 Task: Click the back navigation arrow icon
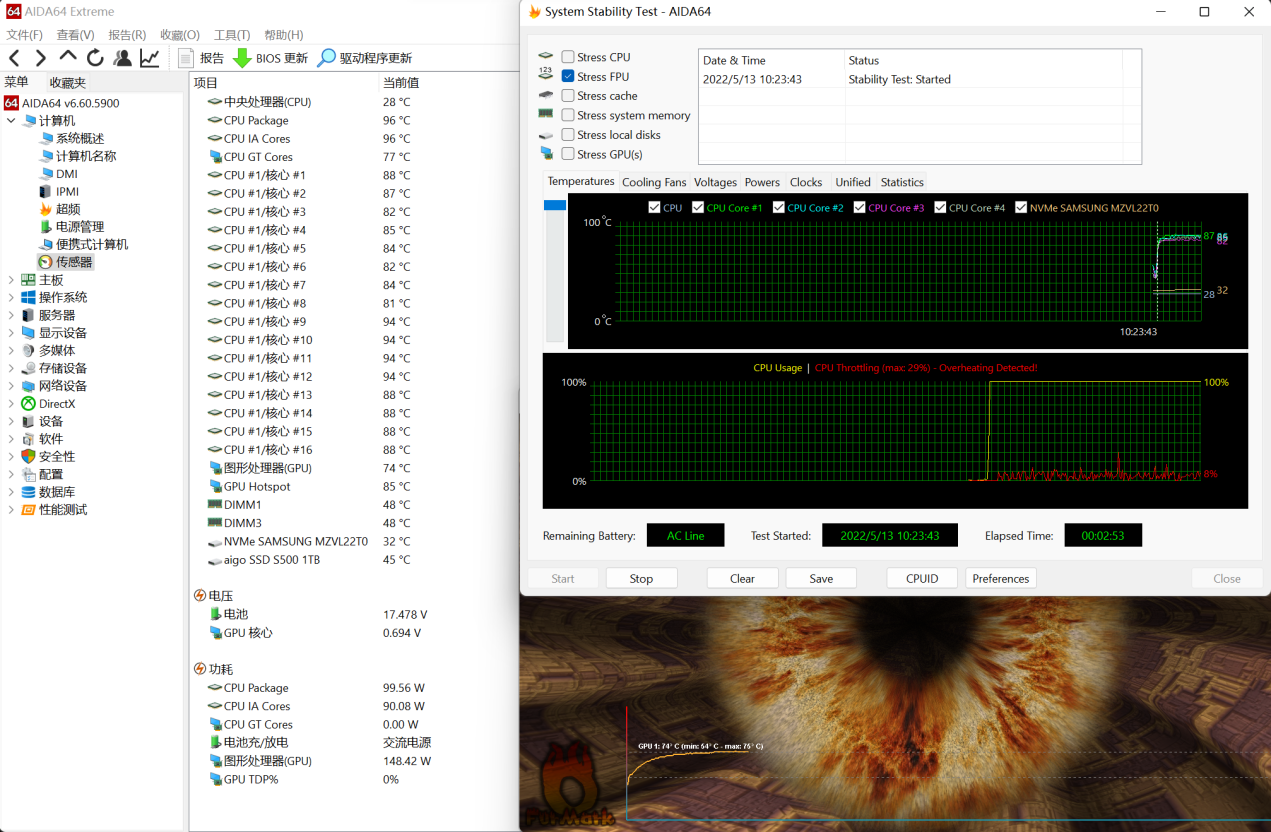(14, 58)
